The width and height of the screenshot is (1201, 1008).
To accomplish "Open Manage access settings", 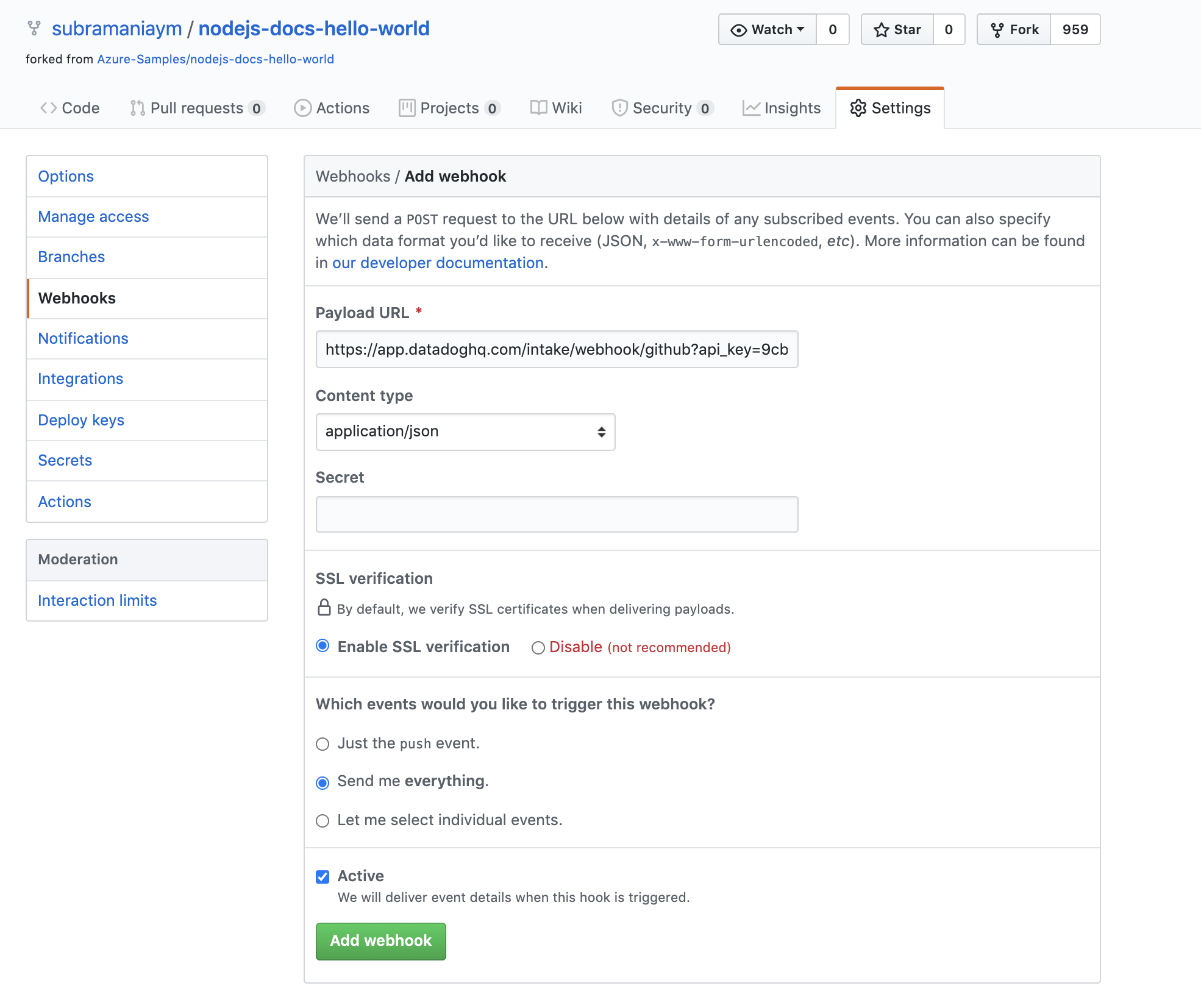I will click(147, 217).
